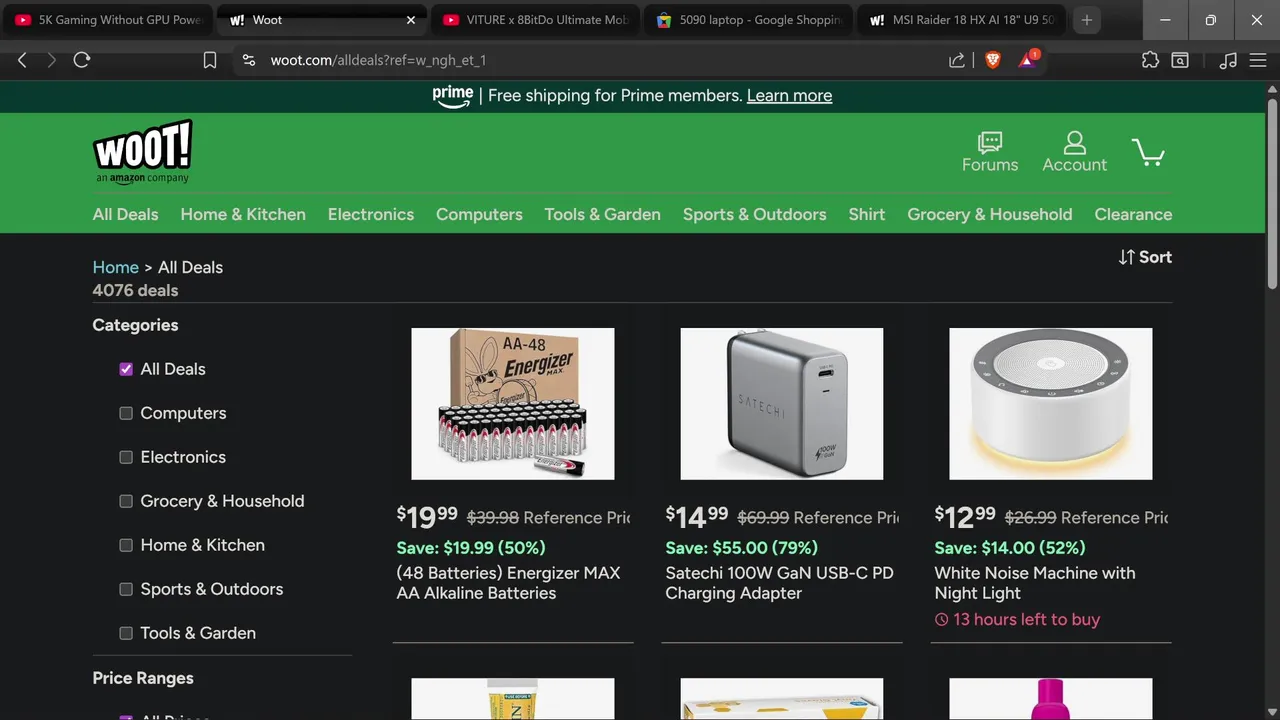Click the browser back arrow
This screenshot has height=720, width=1280.
[22, 60]
